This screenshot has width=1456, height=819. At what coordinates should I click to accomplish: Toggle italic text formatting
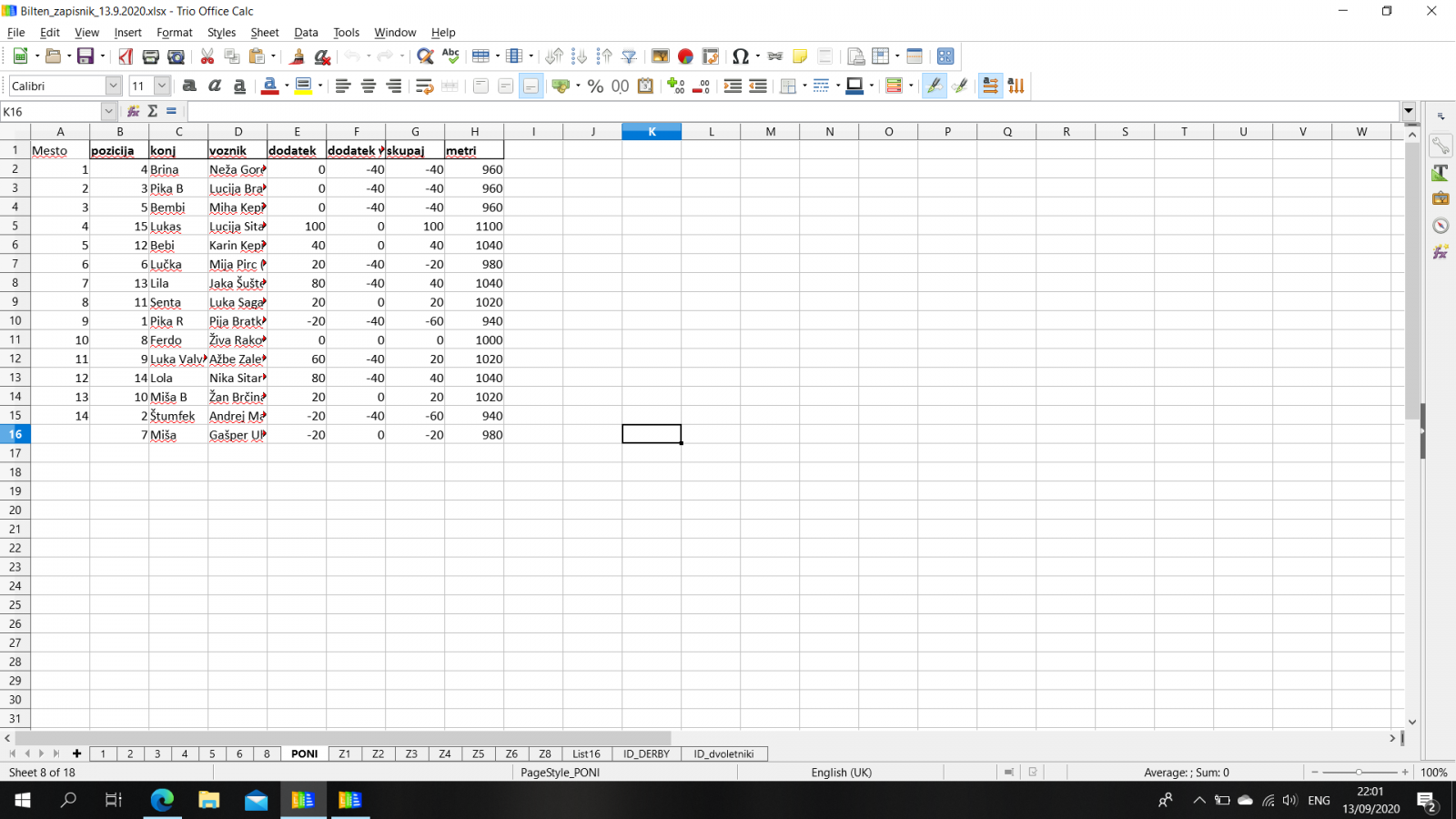[215, 86]
